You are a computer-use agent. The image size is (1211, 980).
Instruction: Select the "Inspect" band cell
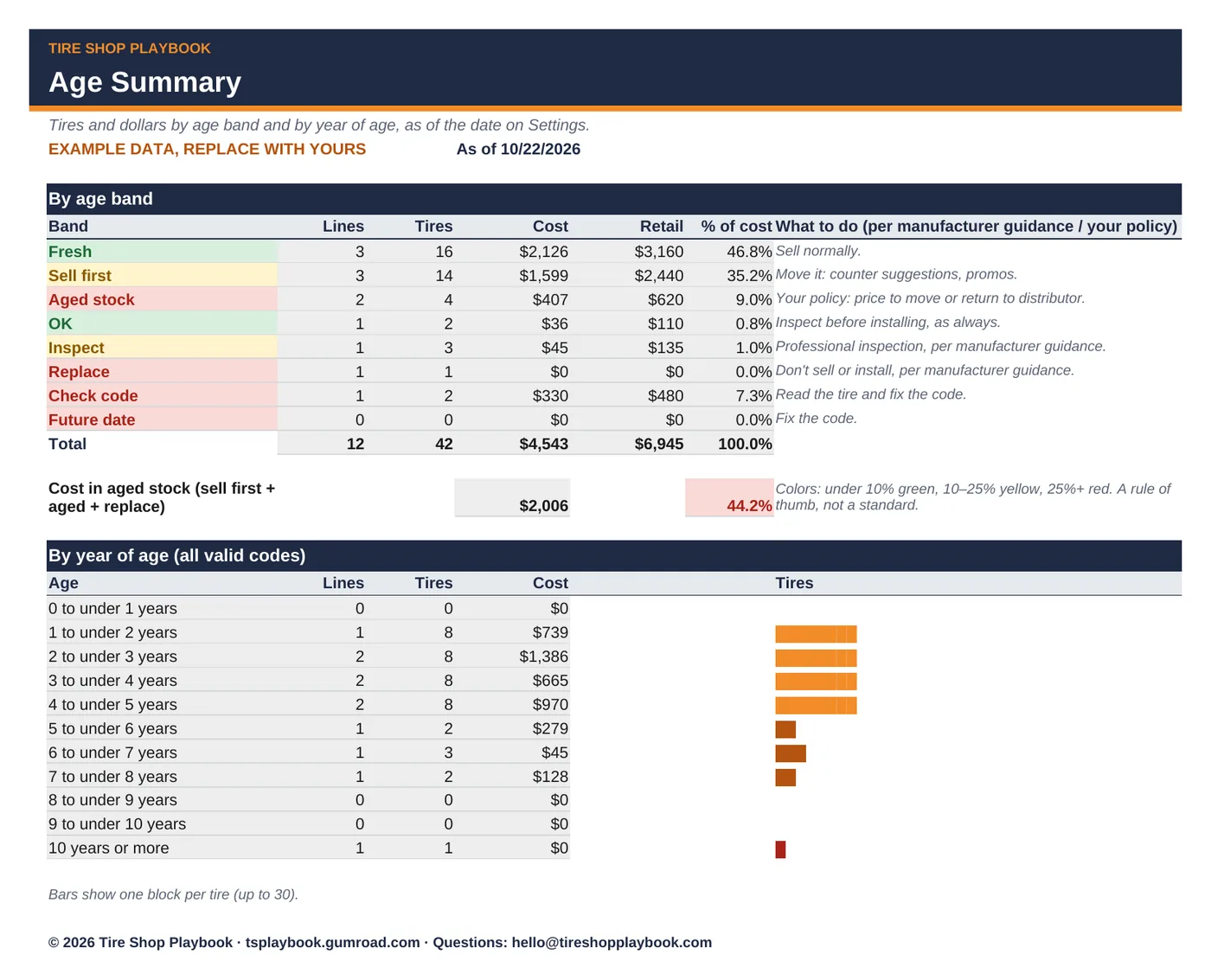point(163,348)
